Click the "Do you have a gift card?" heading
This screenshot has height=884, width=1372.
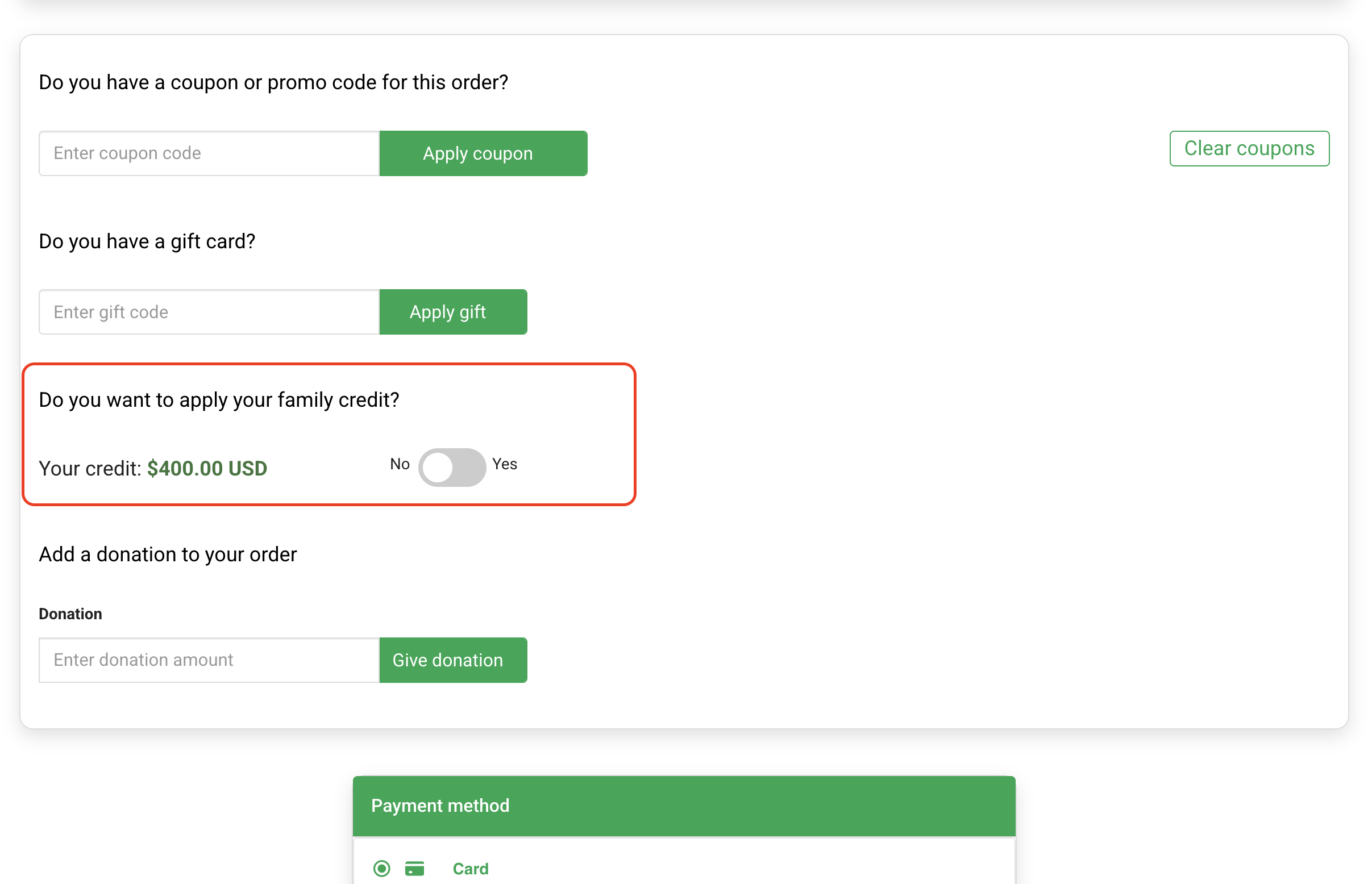point(147,241)
